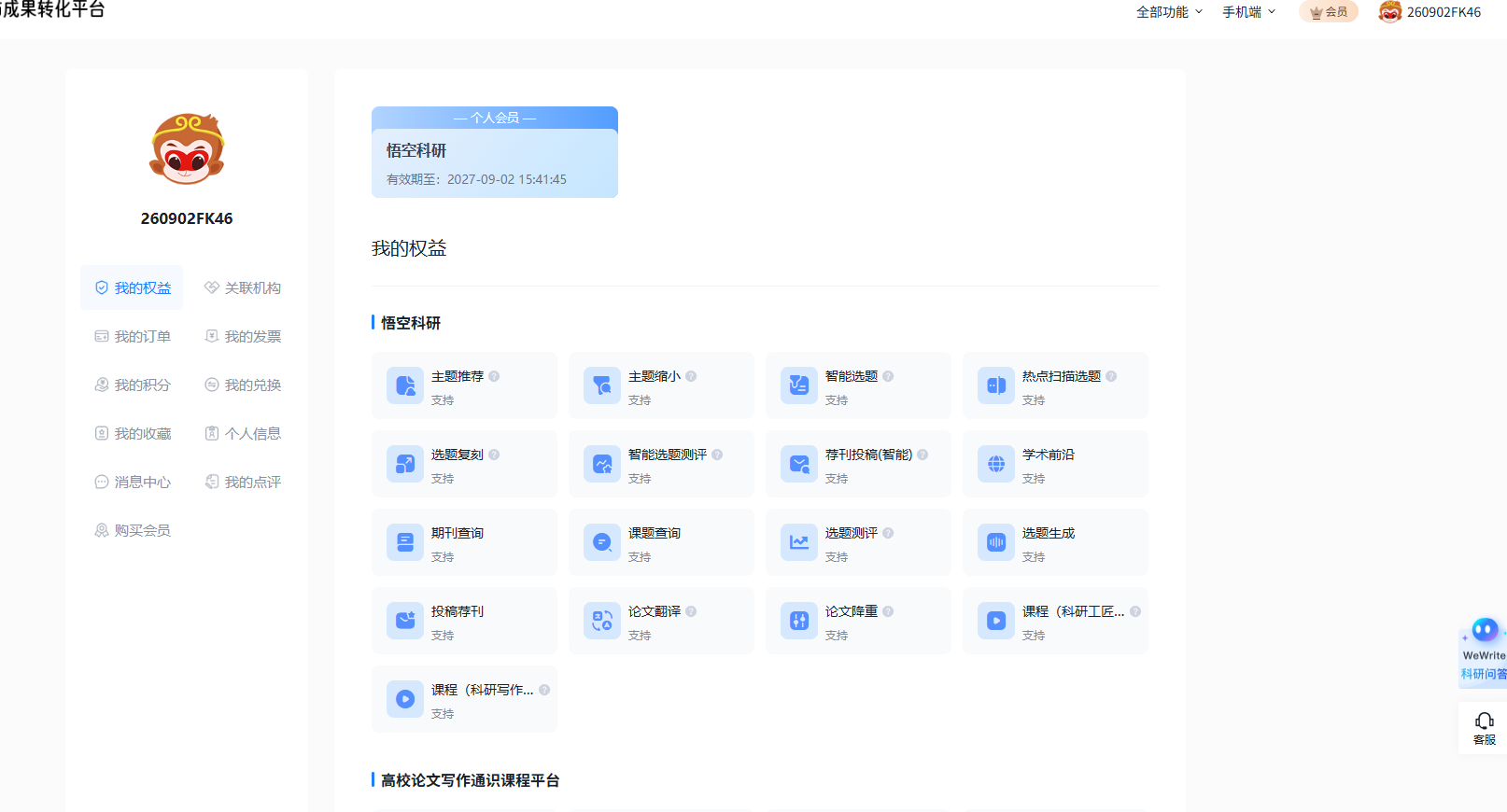Open 消息中心 in the sidebar
The image size is (1507, 812).
coord(133,482)
